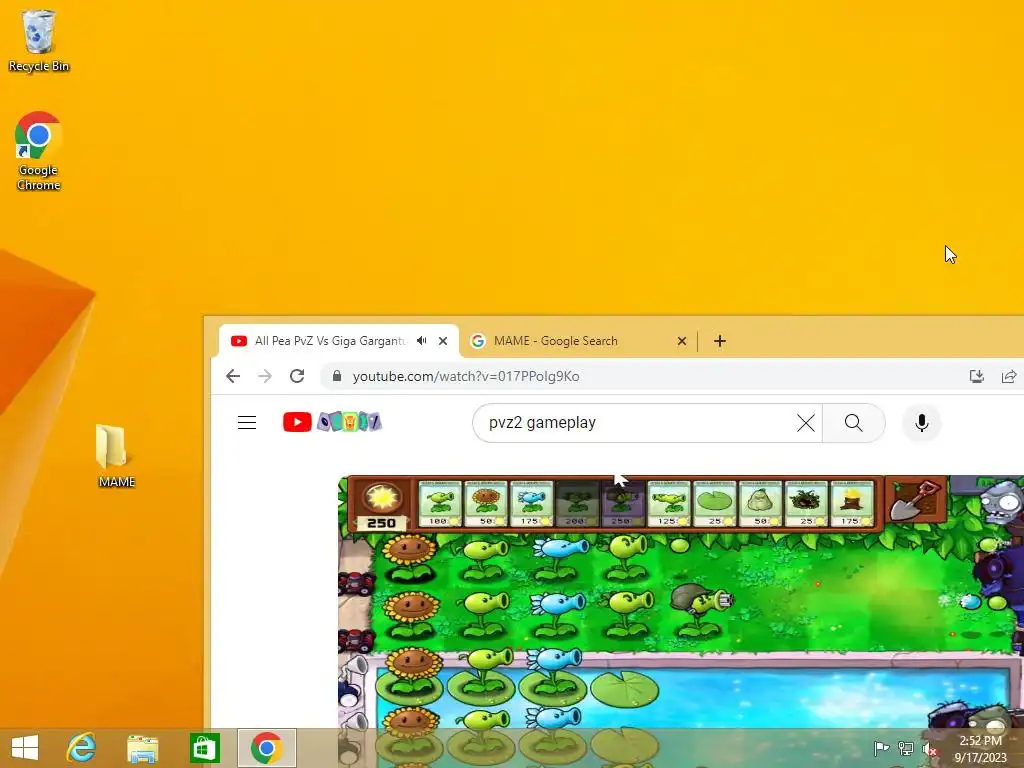Close the All Pea PvZ YouTube tab
Screen dimensions: 1024x768
(x=443, y=341)
